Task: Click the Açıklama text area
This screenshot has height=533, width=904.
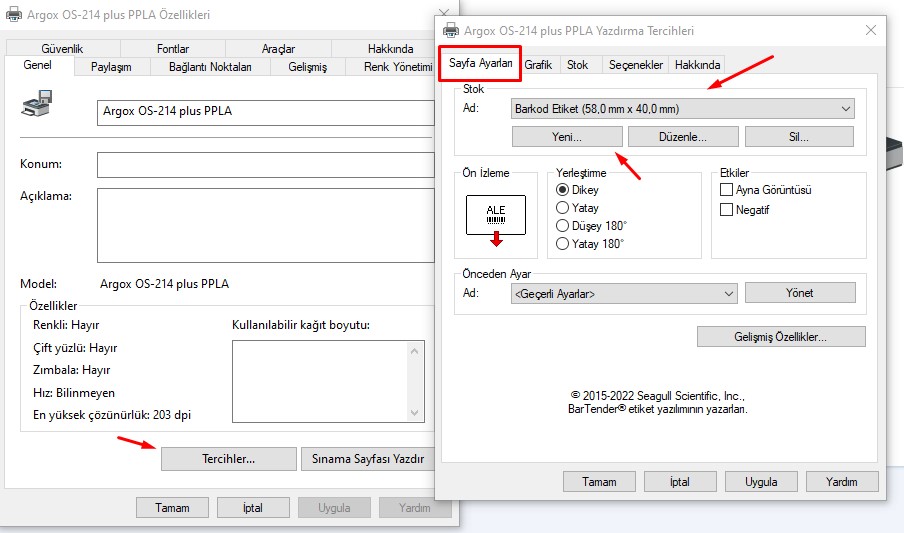Action: [266, 226]
